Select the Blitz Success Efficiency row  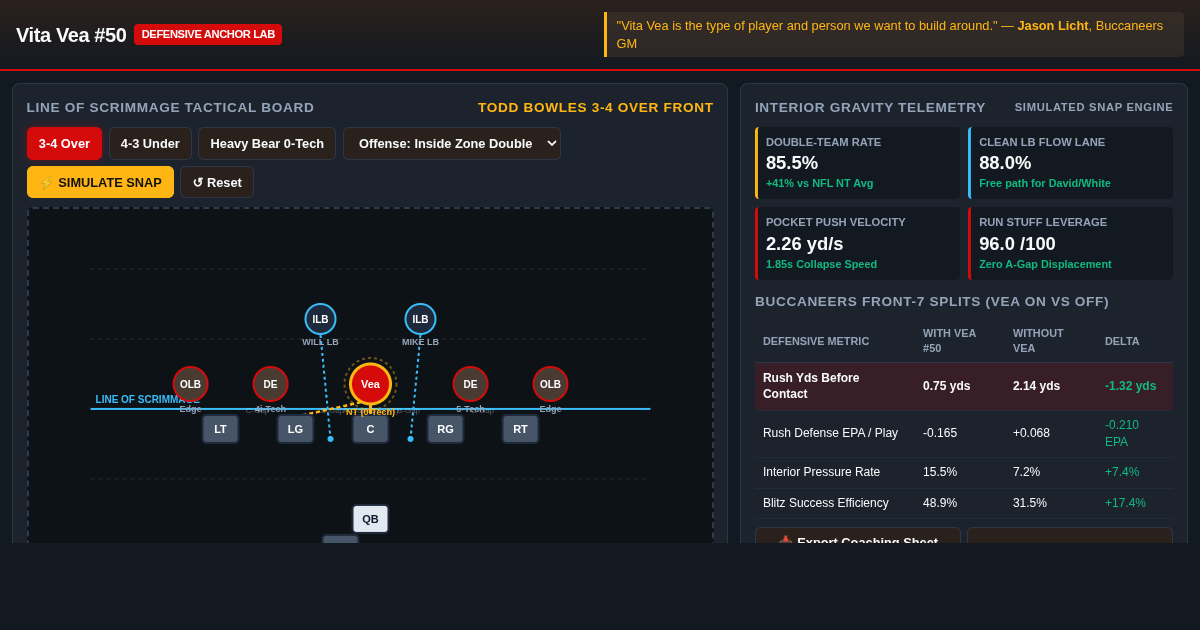tap(964, 503)
